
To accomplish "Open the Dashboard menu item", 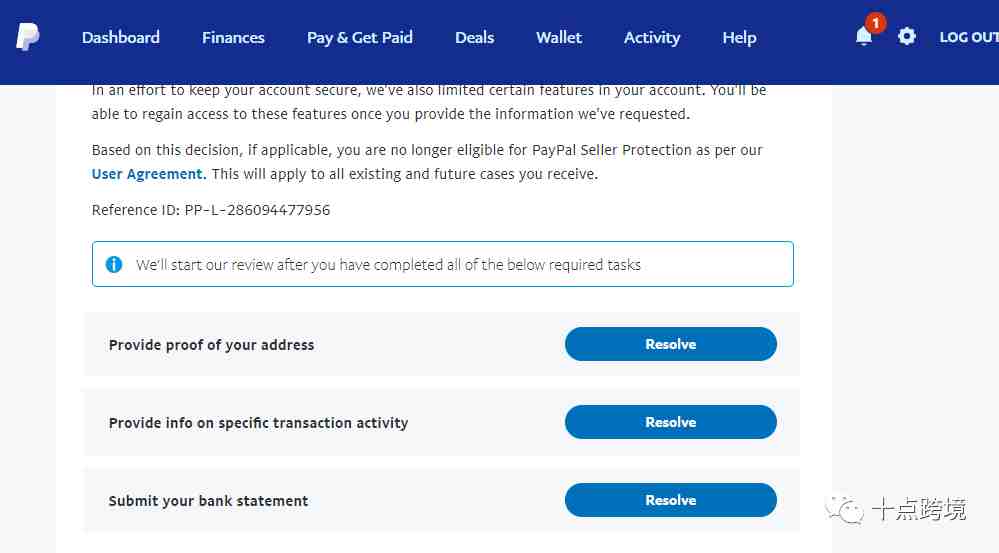I will click(x=120, y=38).
